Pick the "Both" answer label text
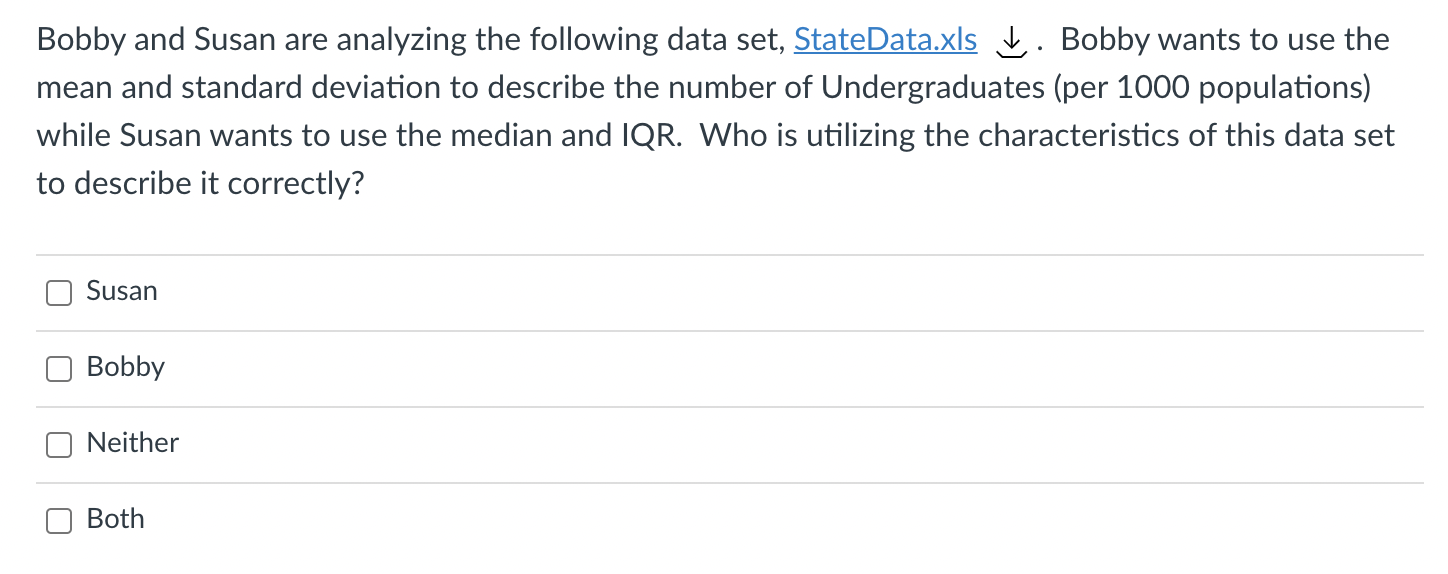 point(115,519)
